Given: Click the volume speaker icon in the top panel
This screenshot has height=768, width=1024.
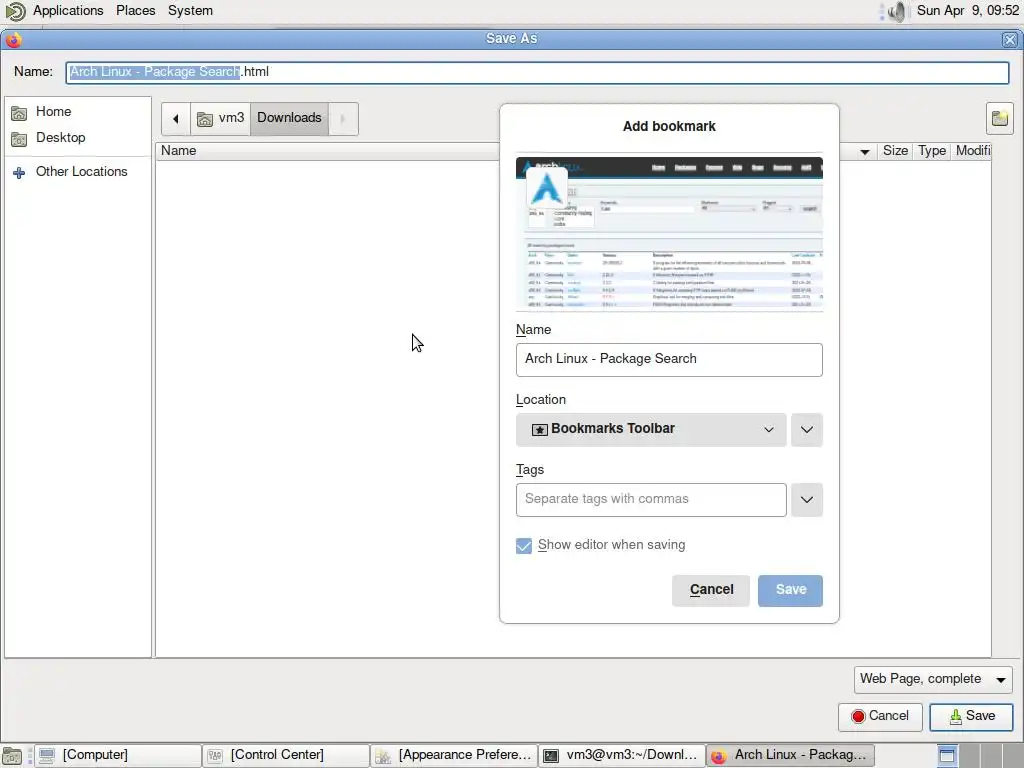Looking at the screenshot, I should pyautogui.click(x=897, y=11).
